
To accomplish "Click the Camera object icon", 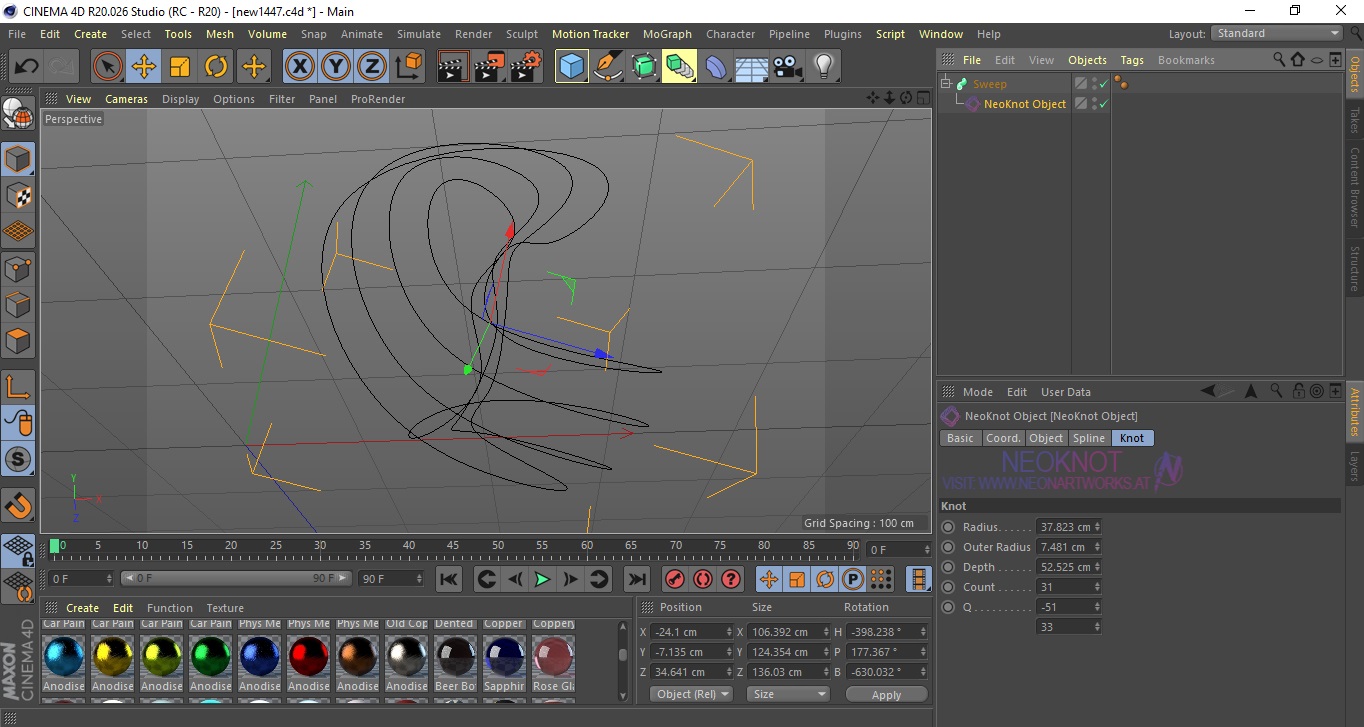I will (788, 67).
